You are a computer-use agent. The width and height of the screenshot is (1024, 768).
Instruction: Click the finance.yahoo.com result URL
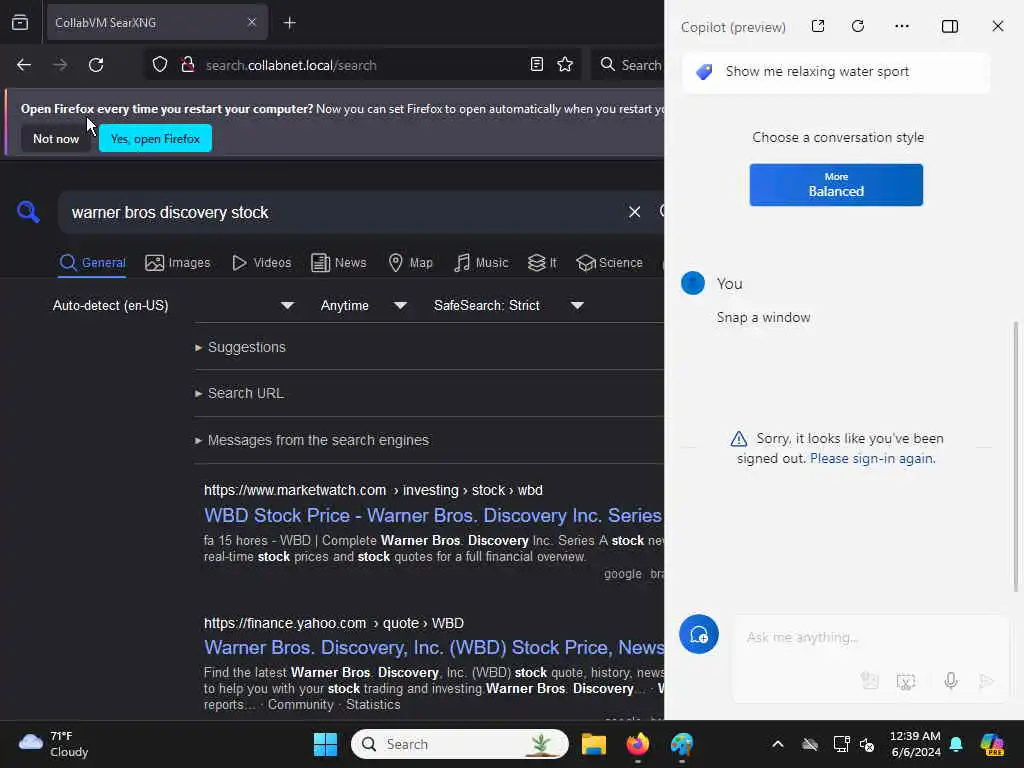(x=334, y=623)
